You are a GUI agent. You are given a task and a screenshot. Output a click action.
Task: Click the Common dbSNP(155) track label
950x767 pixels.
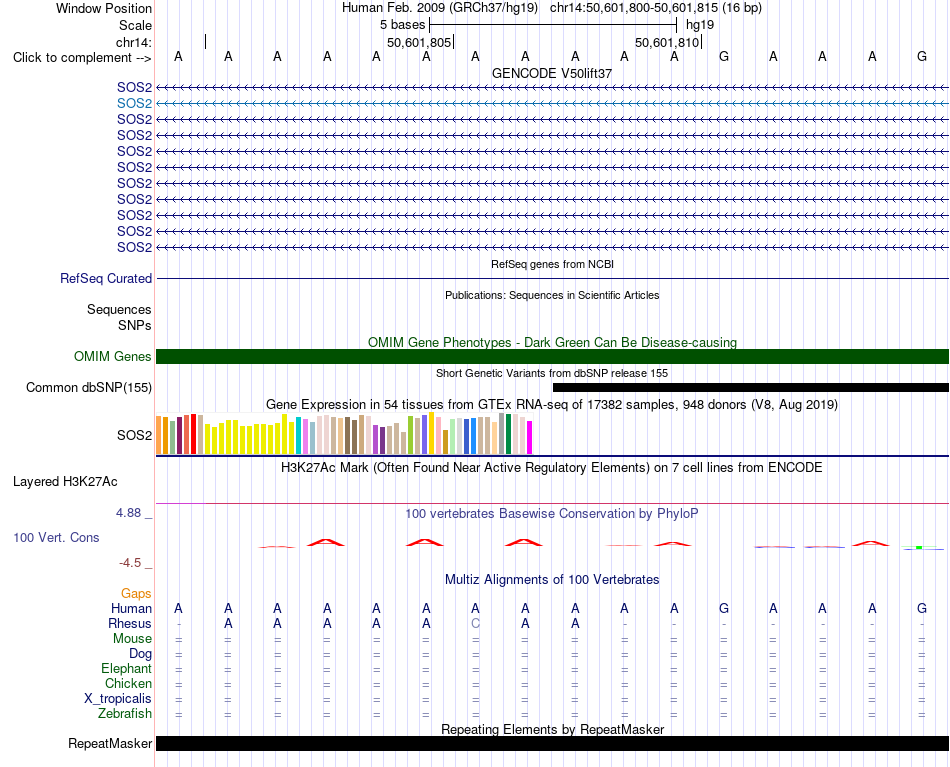88,388
